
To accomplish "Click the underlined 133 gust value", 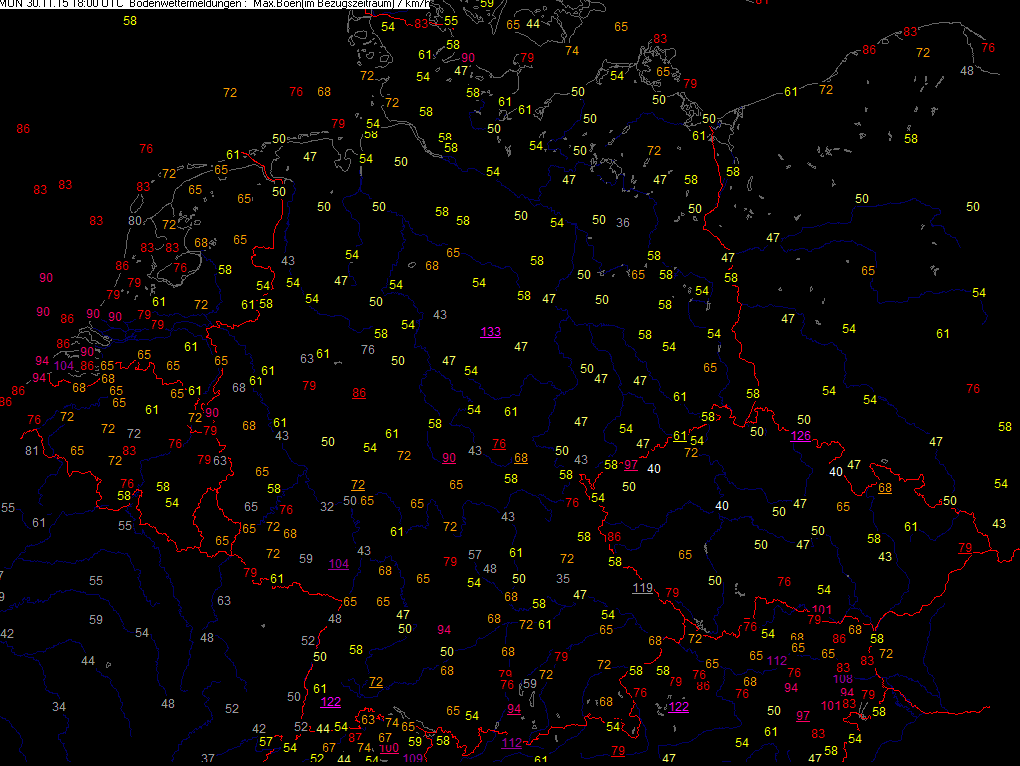I will tap(490, 332).
